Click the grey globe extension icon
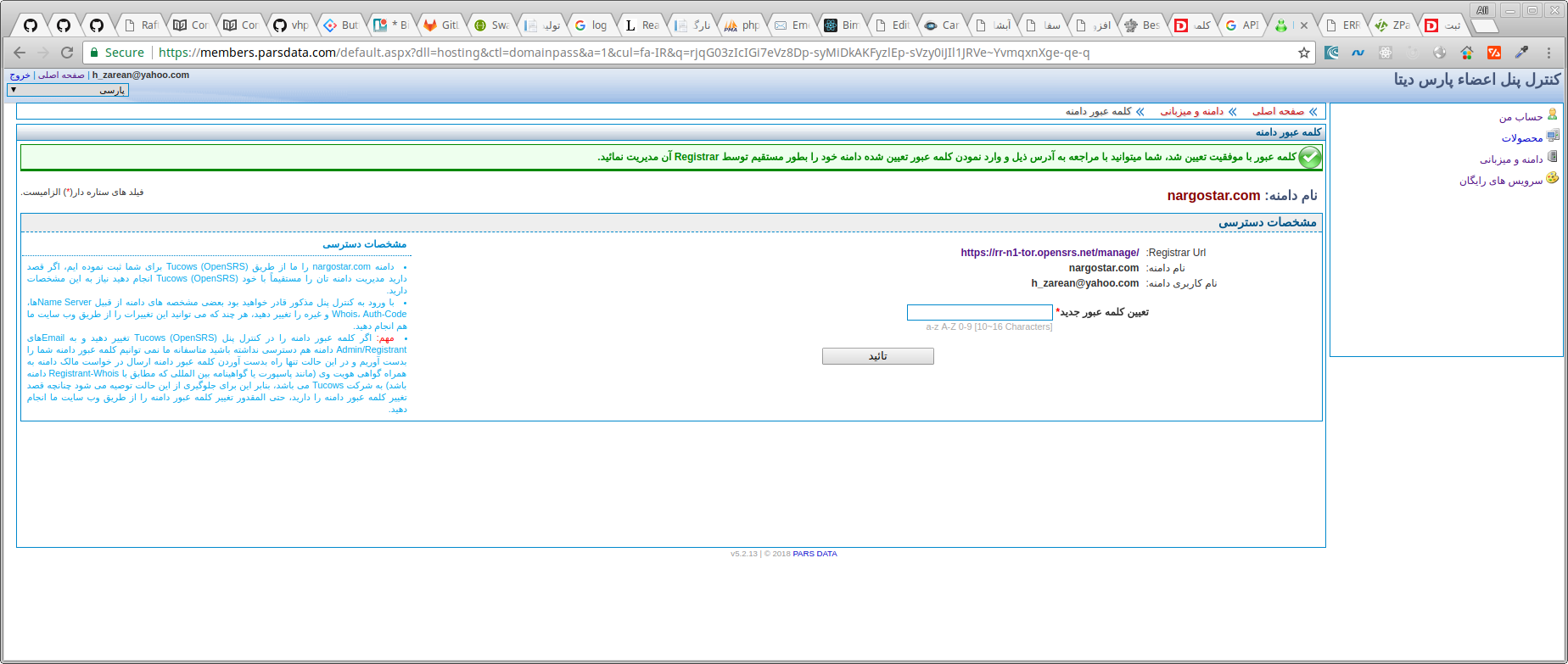The width and height of the screenshot is (1568, 664). pyautogui.click(x=1439, y=53)
